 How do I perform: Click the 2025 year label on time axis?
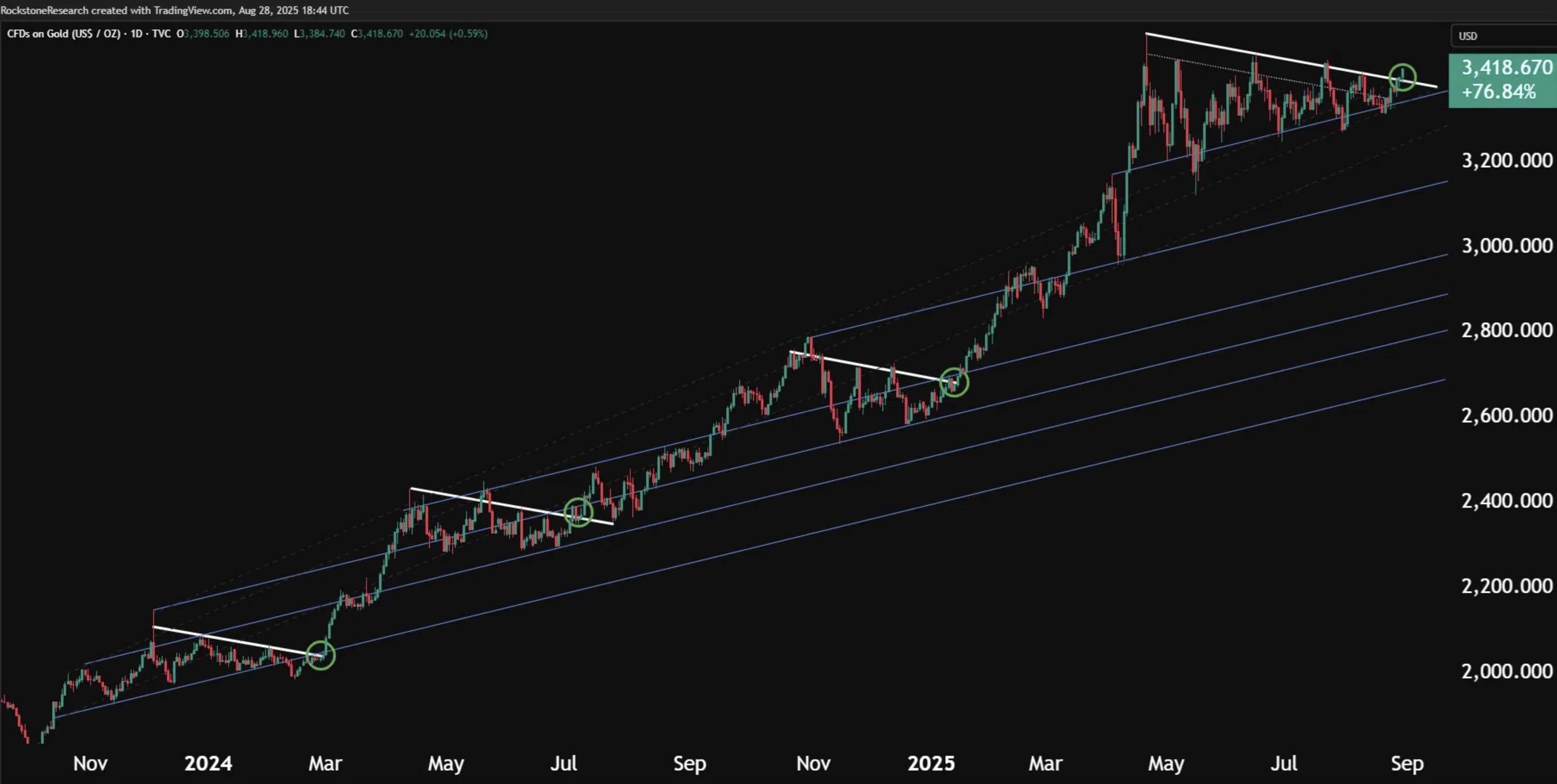pos(931,763)
